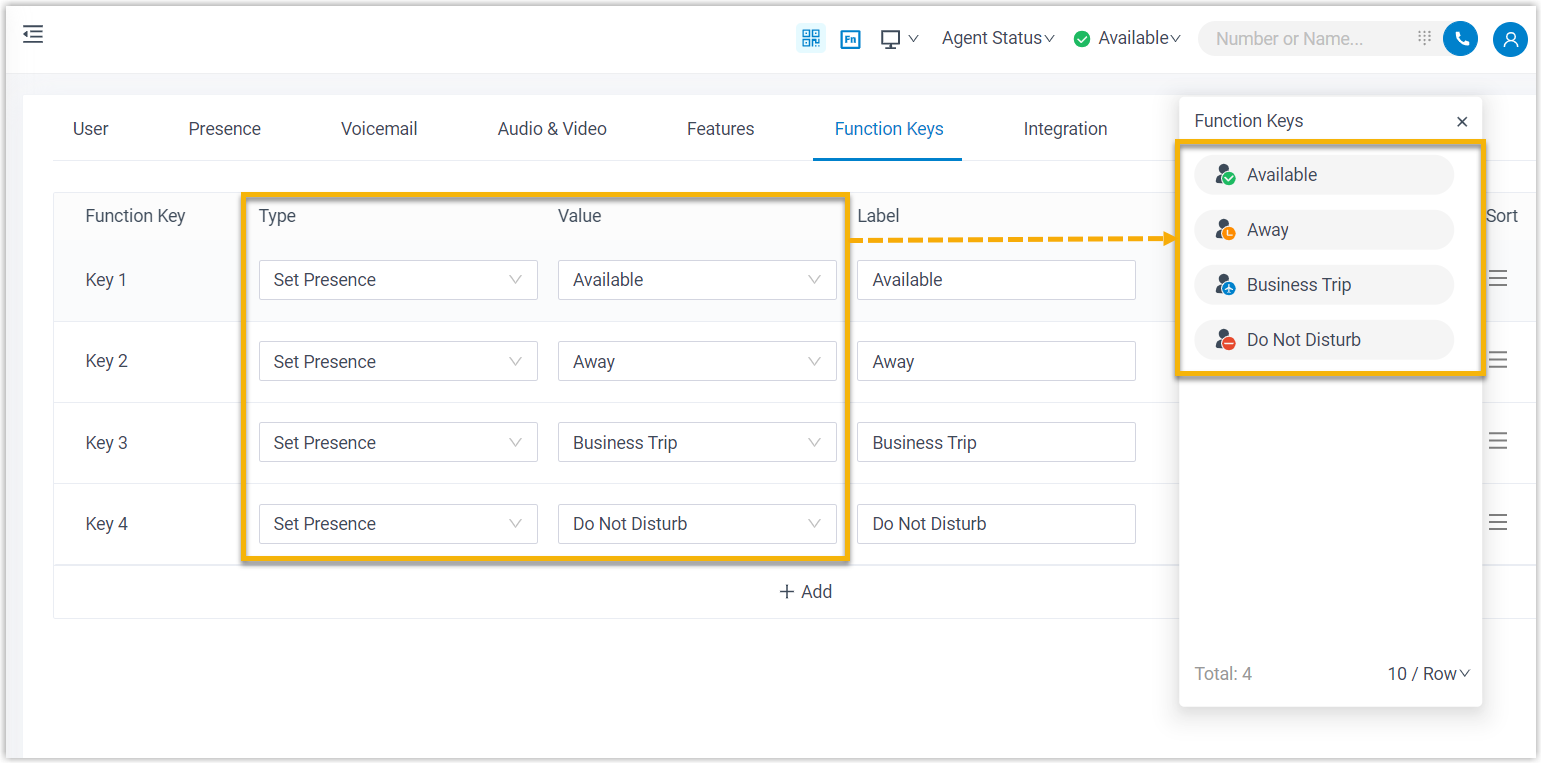Click the monitor display icon
Screen dimensions: 1542x764
click(890, 39)
